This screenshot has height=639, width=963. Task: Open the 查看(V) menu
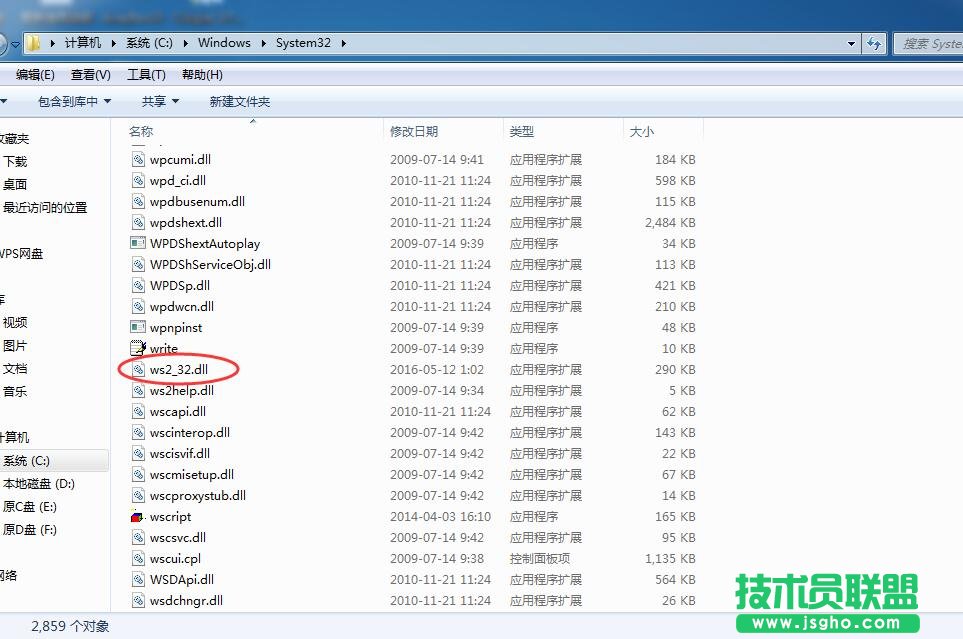tap(89, 73)
